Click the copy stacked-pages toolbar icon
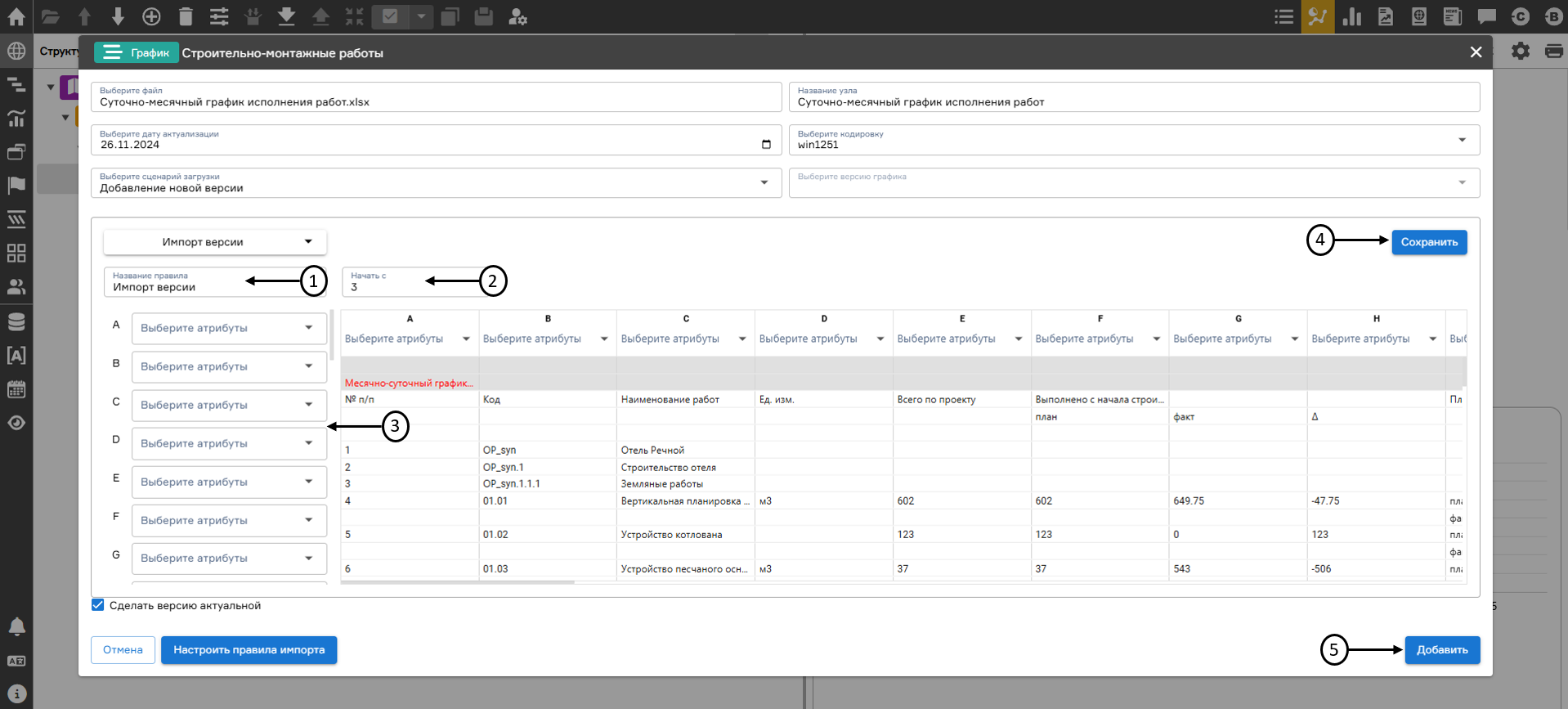 [450, 16]
